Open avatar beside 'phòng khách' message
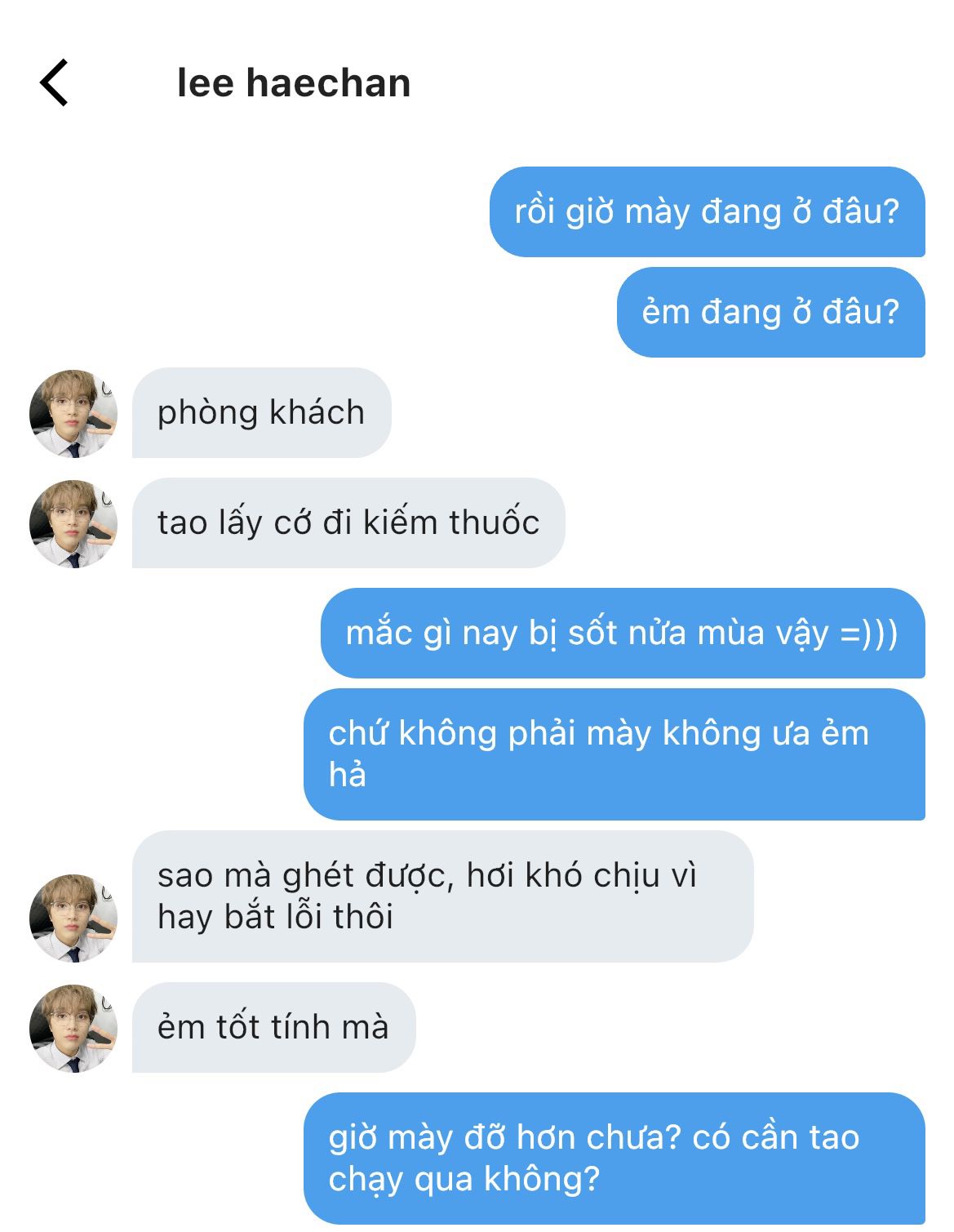The image size is (954, 1232). (x=73, y=413)
